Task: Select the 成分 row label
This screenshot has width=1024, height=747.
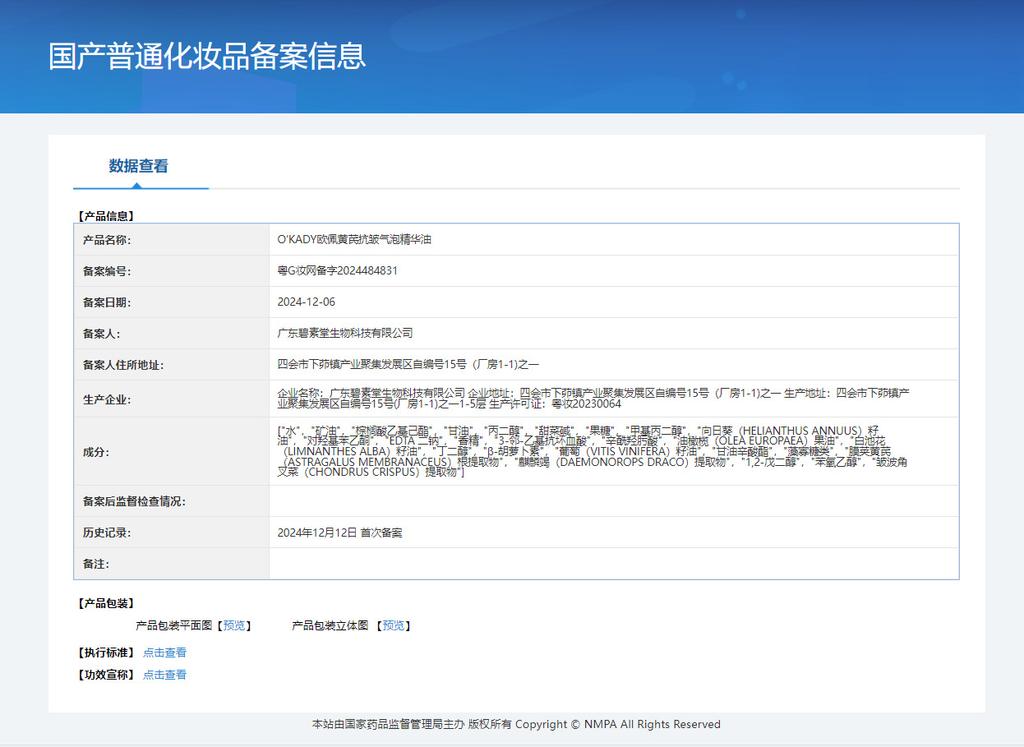Action: 96,452
